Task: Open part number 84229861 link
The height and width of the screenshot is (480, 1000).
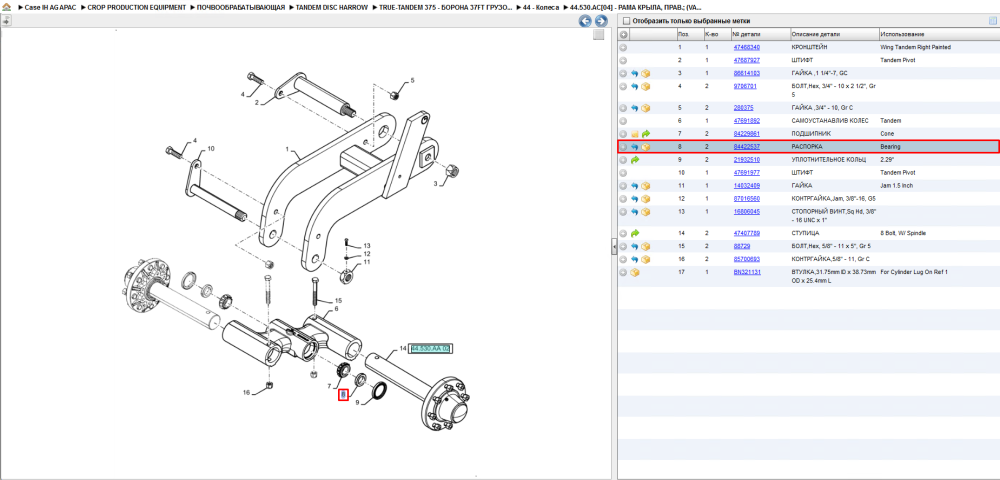Action: pyautogui.click(x=746, y=134)
